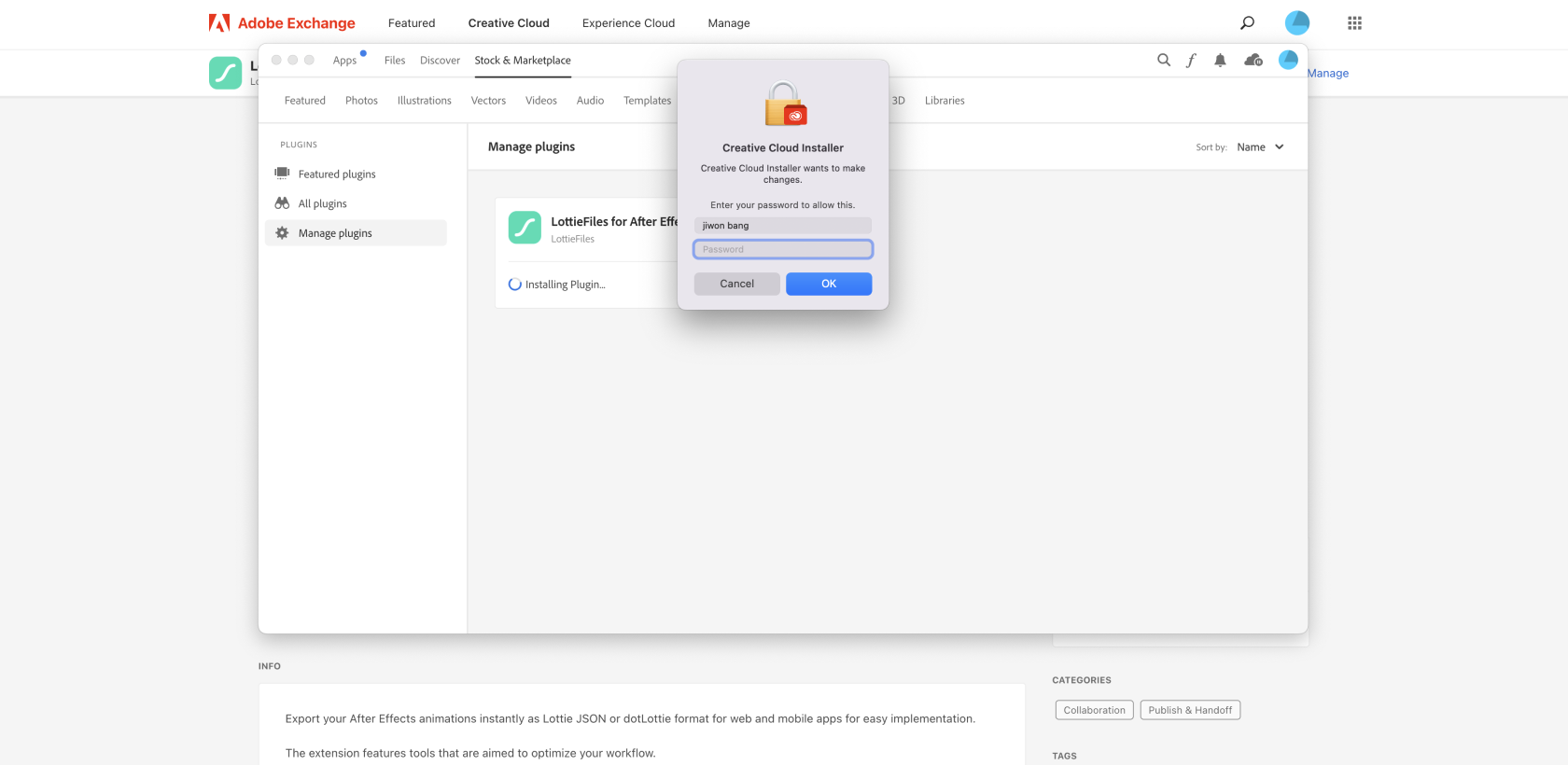The width and height of the screenshot is (1568, 765).
Task: Expand the Sort by Name dropdown
Action: pos(1260,147)
